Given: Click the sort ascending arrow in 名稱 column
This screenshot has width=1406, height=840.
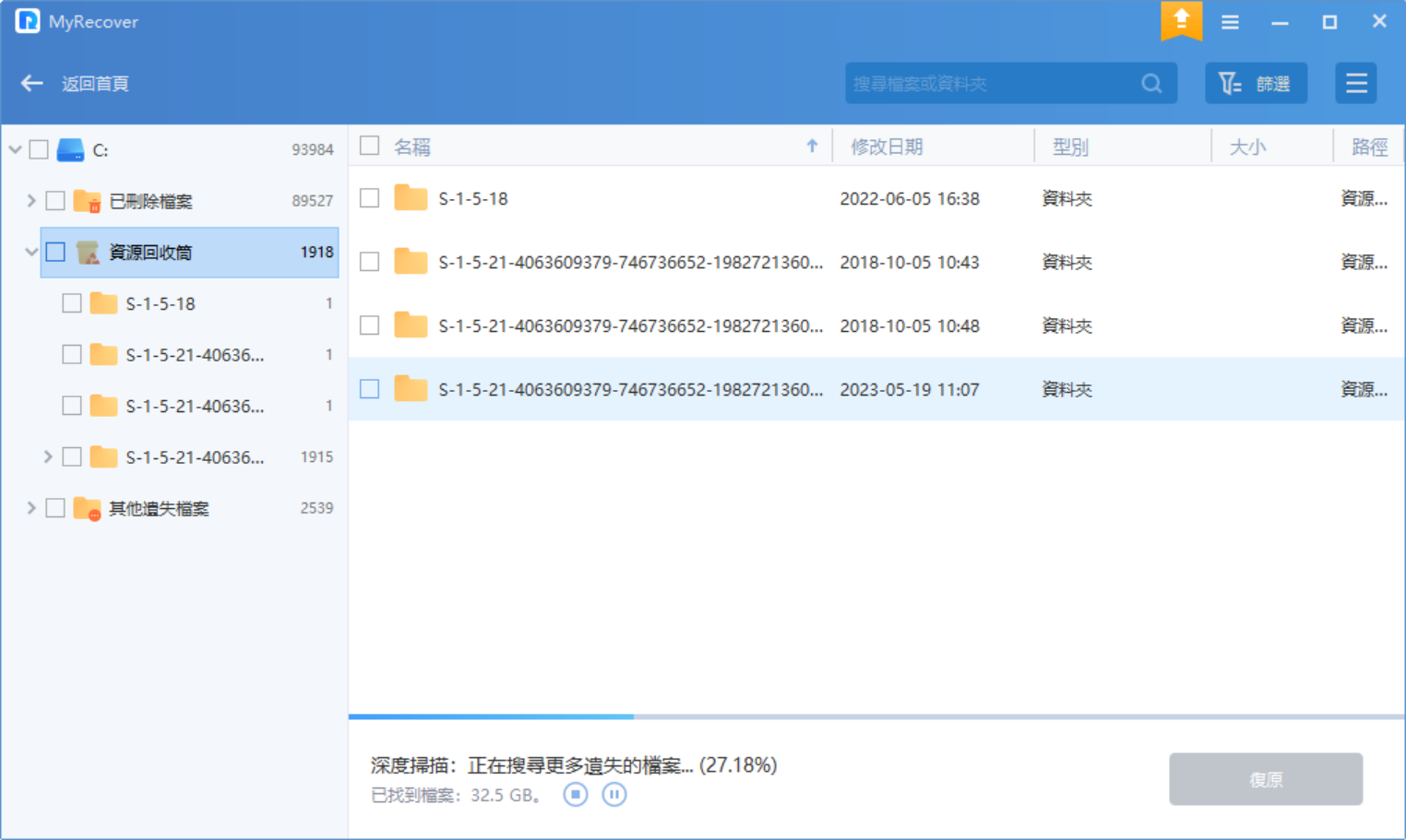Looking at the screenshot, I should [x=812, y=146].
